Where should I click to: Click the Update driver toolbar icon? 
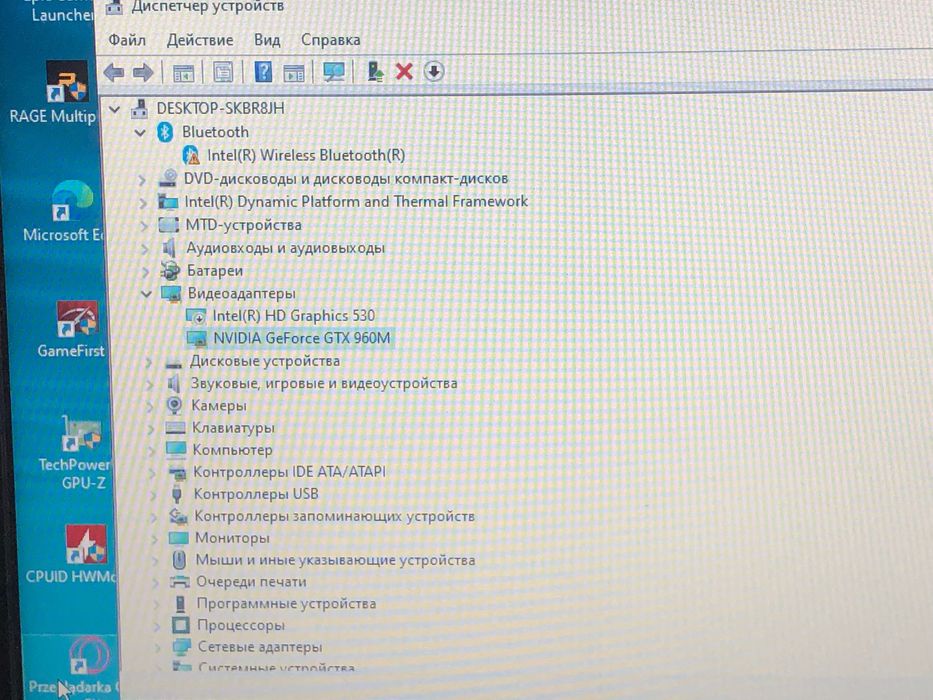375,71
